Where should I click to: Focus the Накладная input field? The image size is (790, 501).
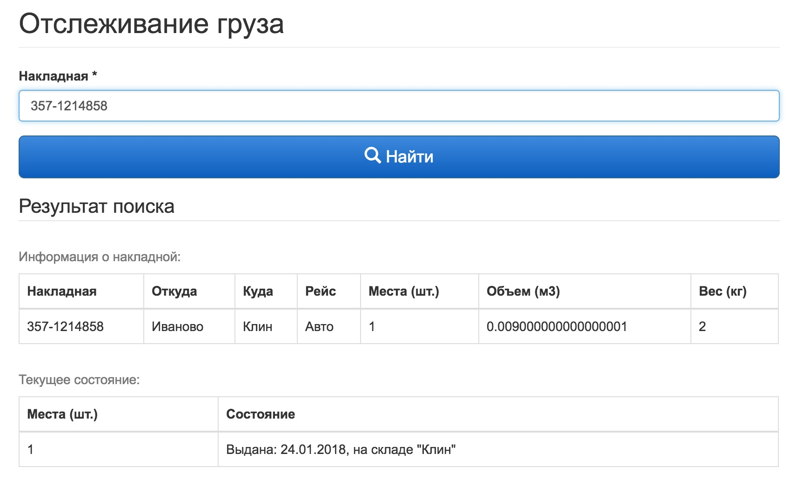click(399, 106)
